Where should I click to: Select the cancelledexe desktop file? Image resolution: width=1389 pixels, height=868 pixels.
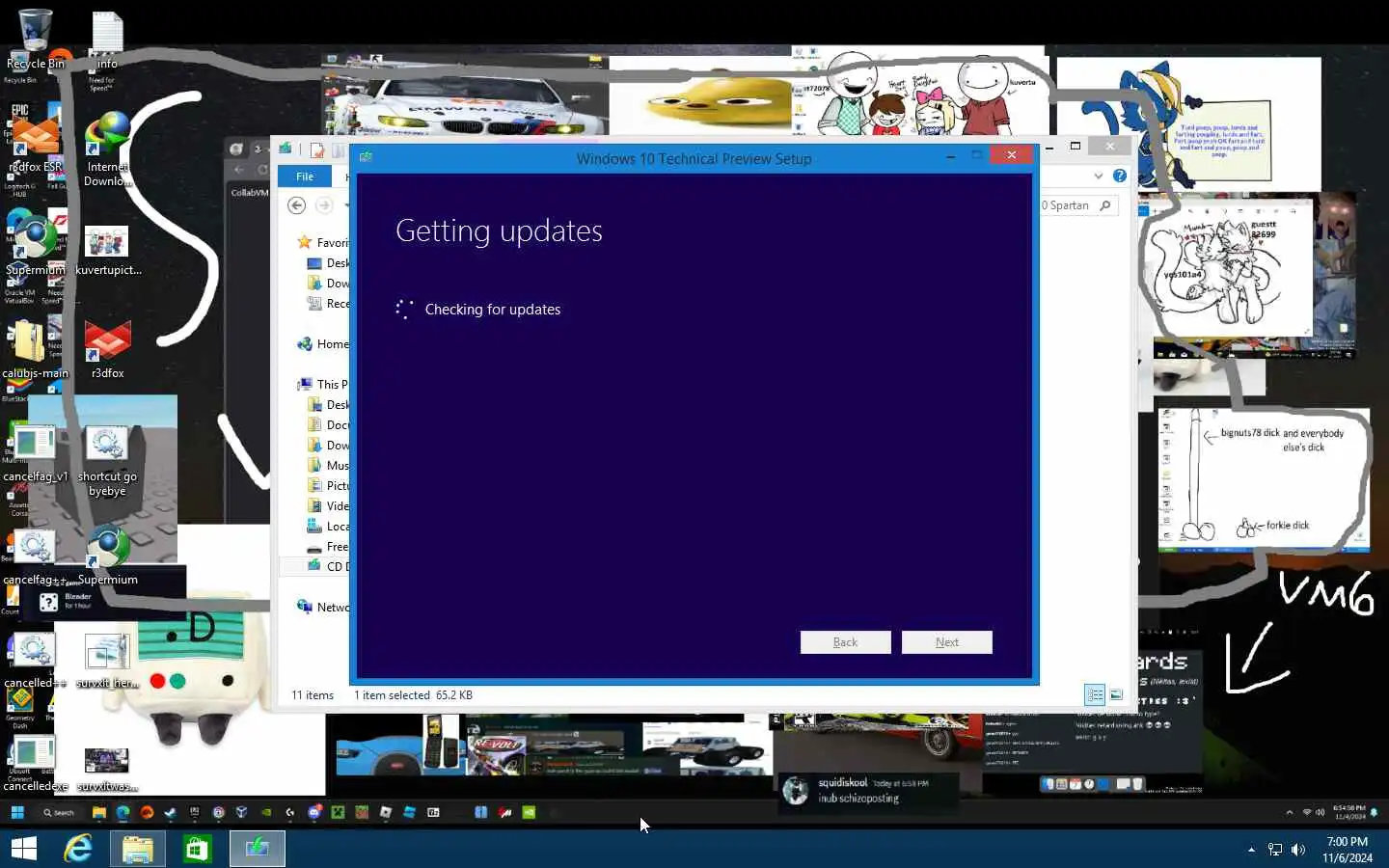click(35, 764)
